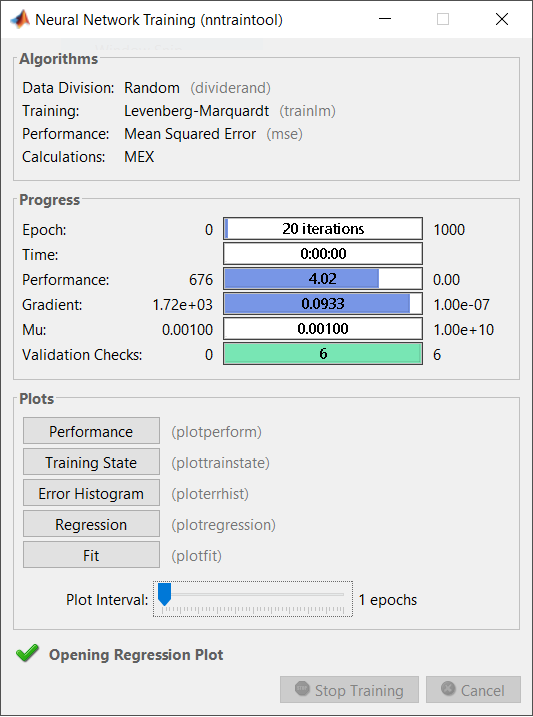
Task: Click the '(trainlm)' function label
Action: 307,111
